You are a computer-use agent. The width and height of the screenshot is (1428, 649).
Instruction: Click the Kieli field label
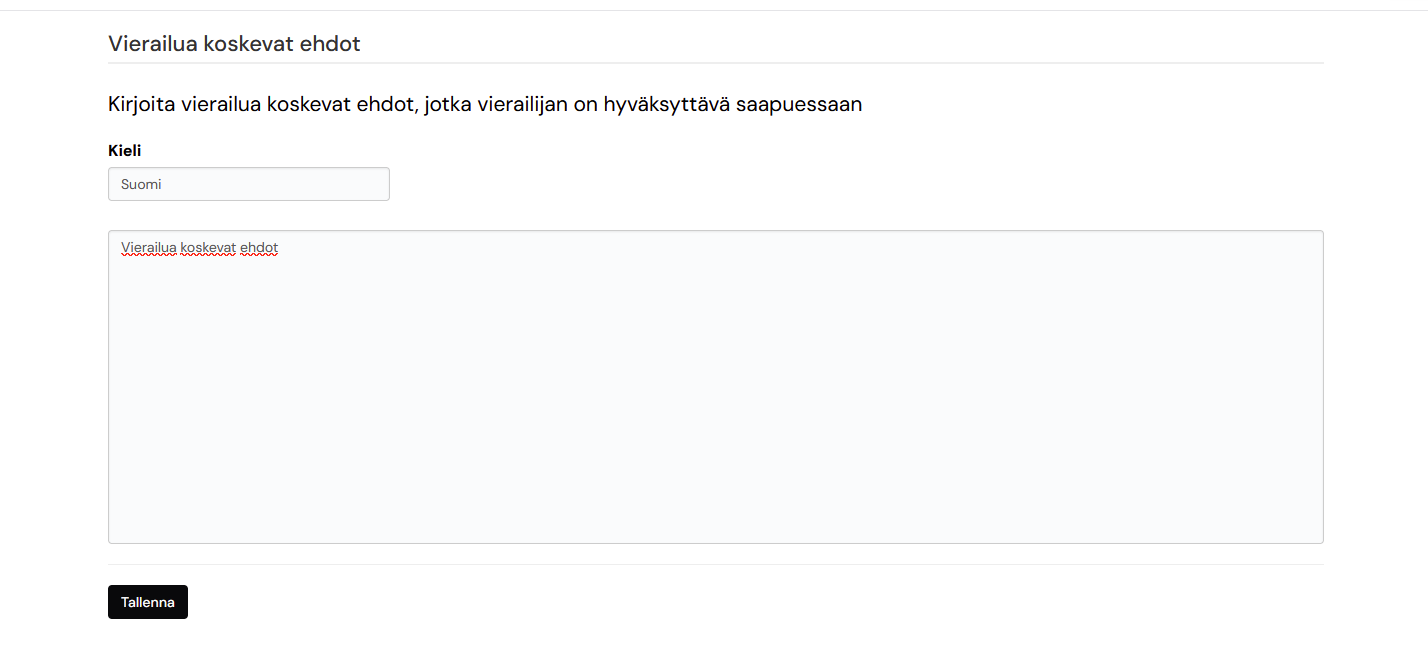[x=125, y=151]
